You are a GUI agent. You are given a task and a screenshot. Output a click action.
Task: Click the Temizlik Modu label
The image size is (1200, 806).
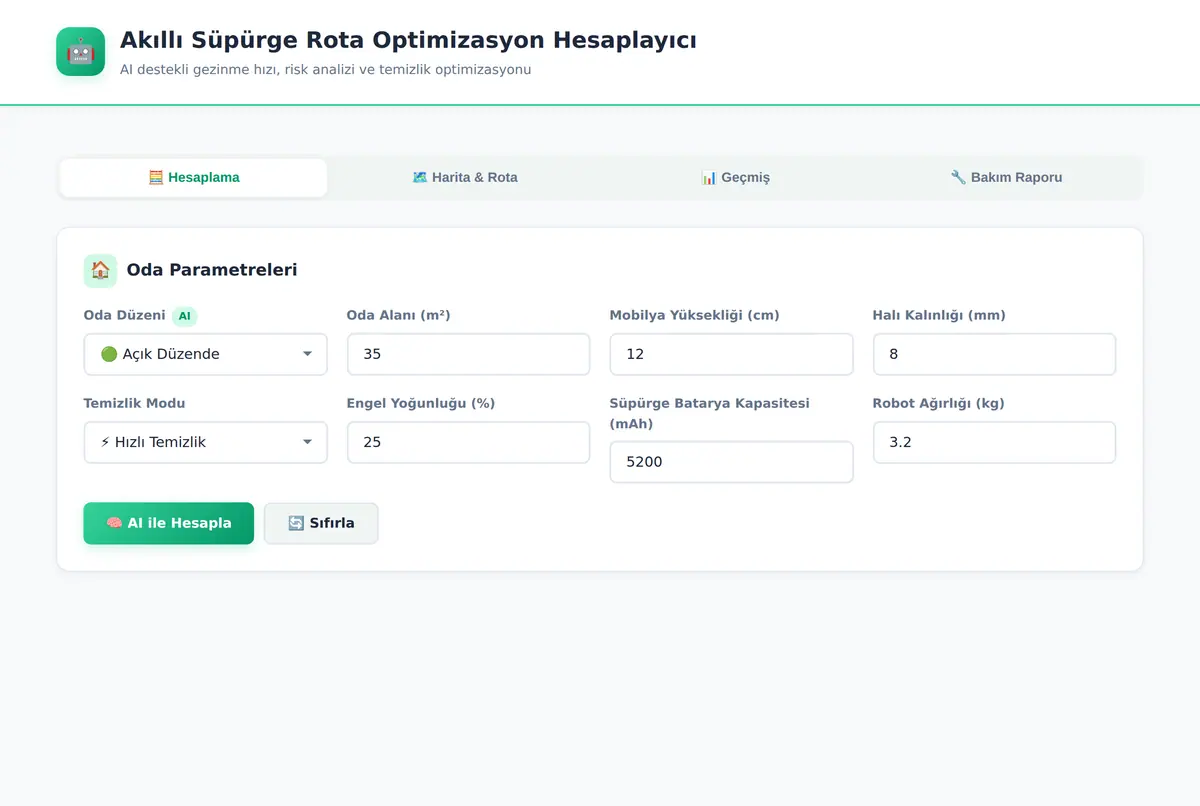point(134,403)
